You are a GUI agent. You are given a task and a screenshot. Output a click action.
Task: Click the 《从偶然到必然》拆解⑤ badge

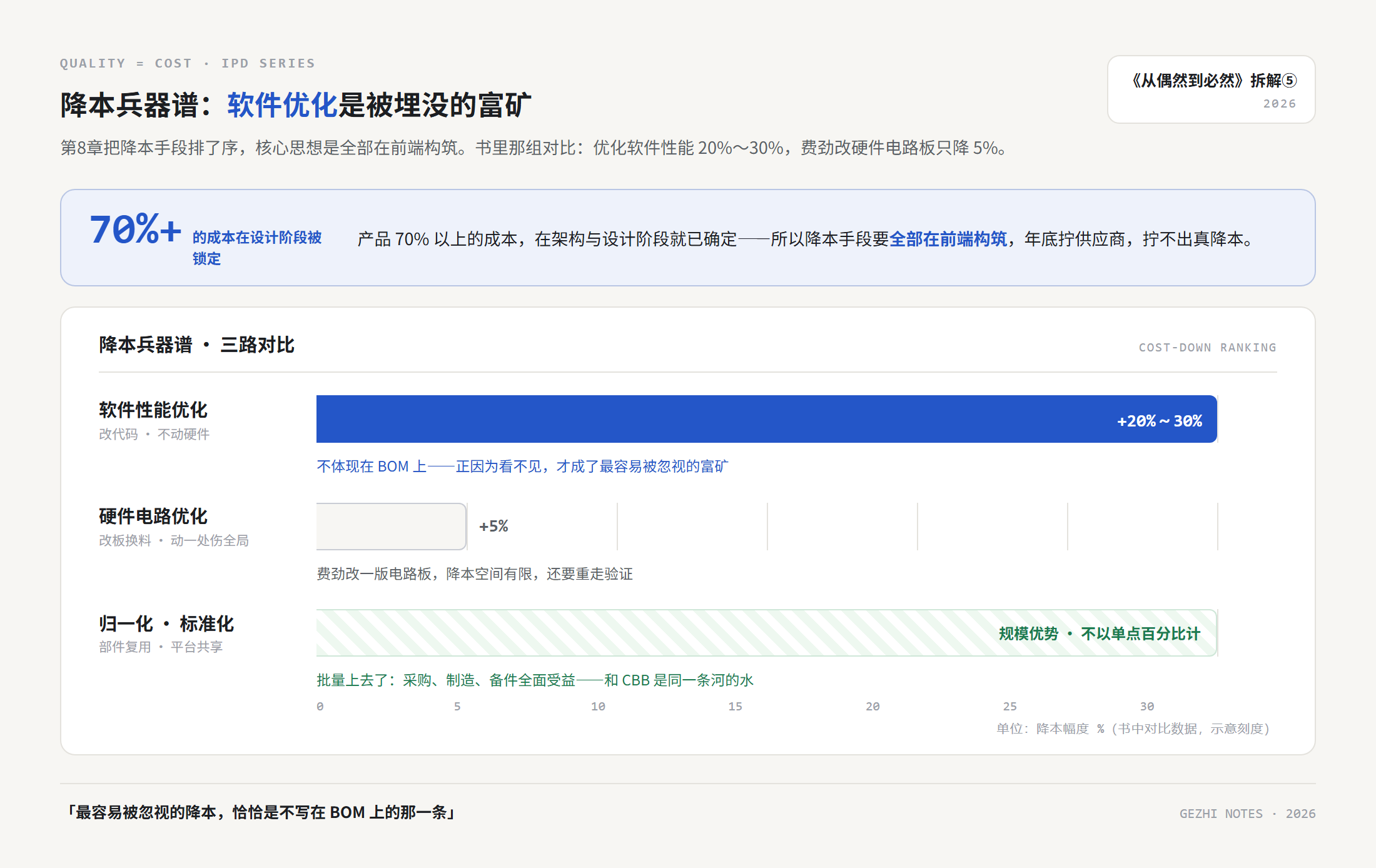(x=1211, y=89)
